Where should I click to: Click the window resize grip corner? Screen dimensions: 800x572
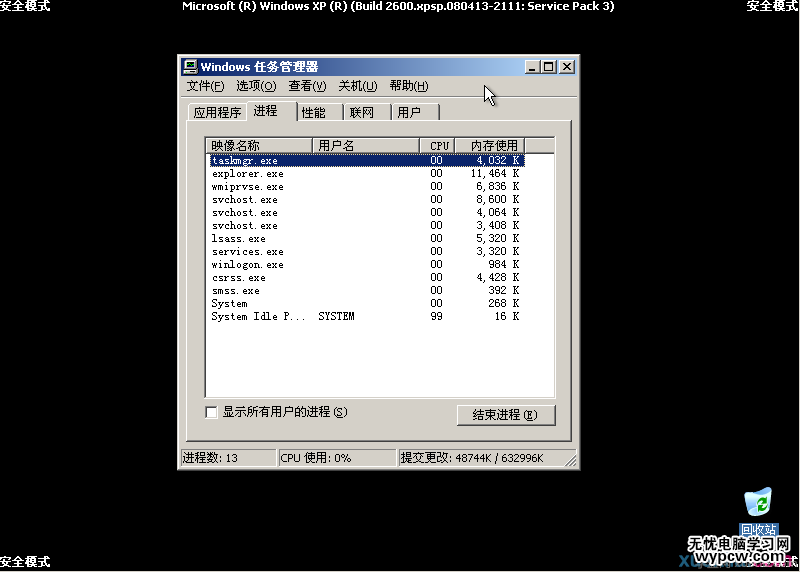(x=571, y=460)
